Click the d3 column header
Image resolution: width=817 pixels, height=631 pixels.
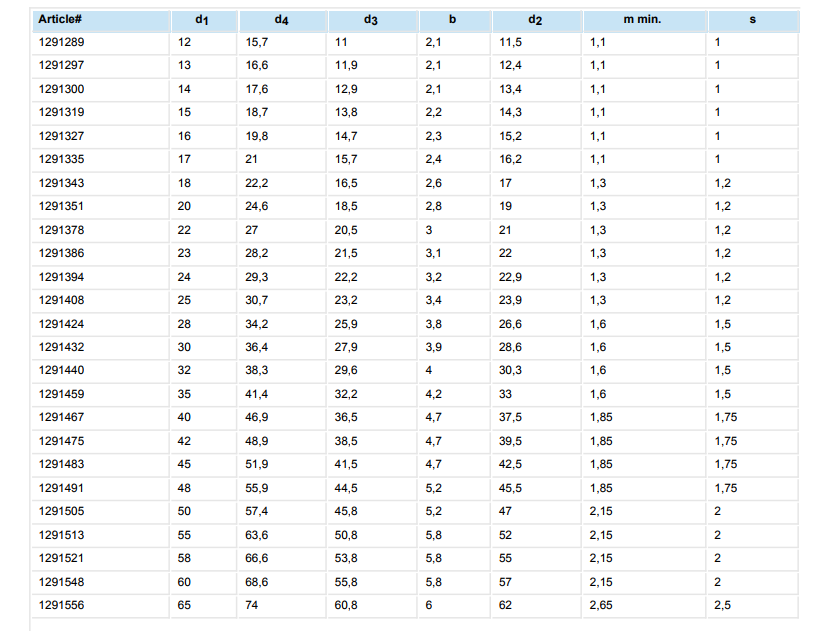pos(371,20)
